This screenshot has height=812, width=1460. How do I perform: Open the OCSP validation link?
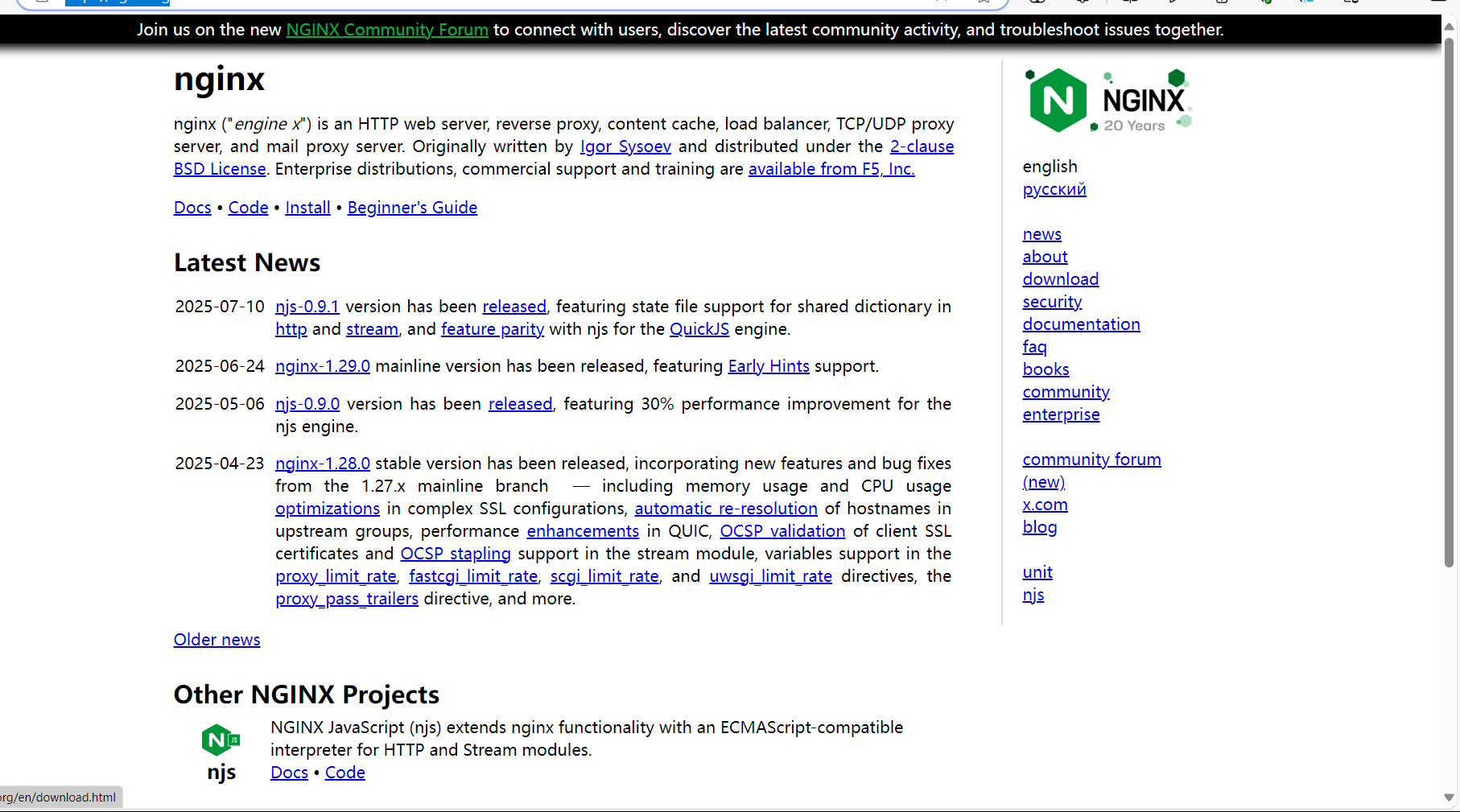click(x=782, y=531)
